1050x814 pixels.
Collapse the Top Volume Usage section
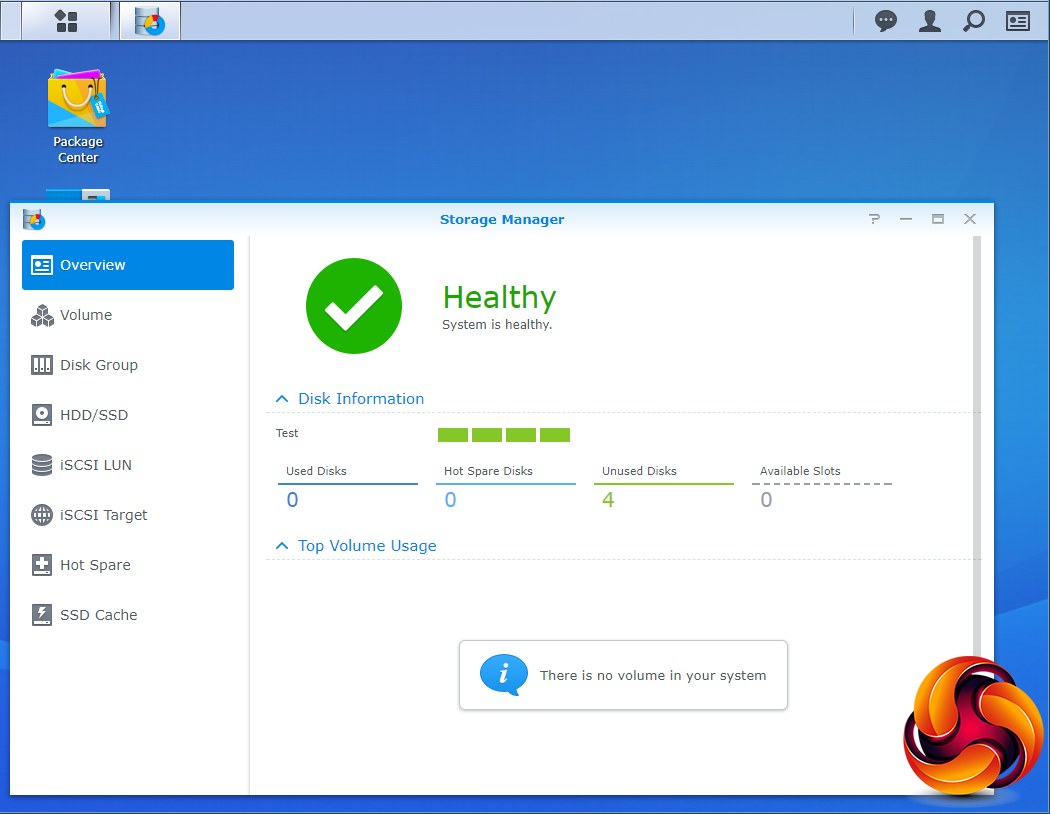[x=282, y=546]
